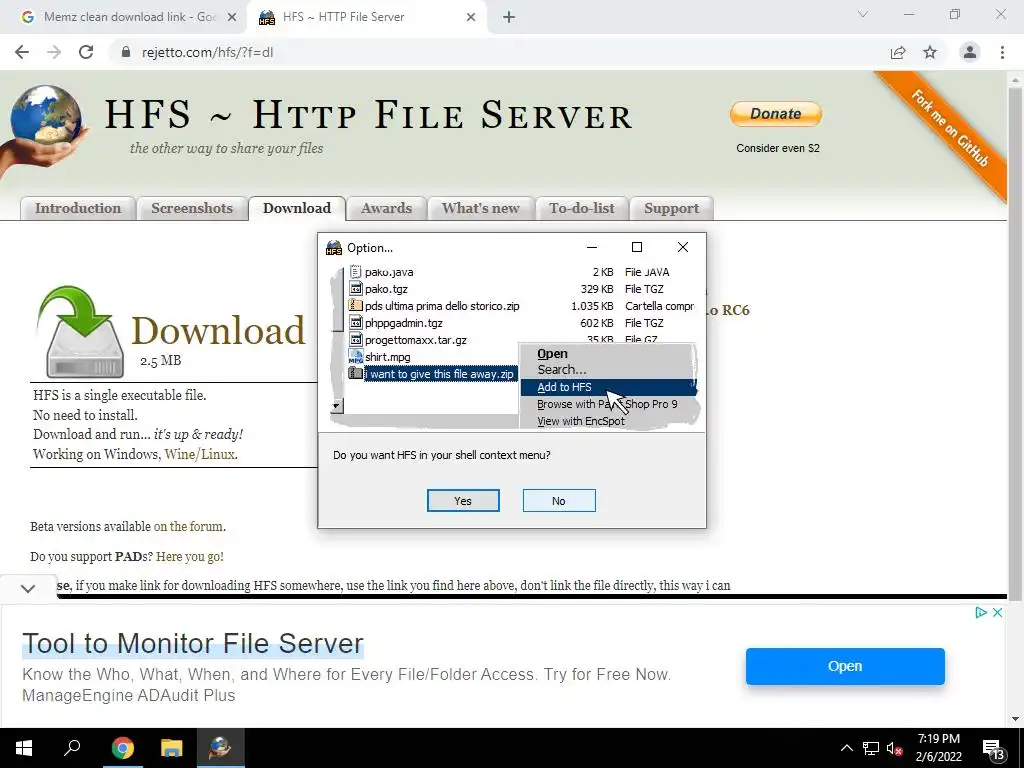Close the Memz clean download link tab
Viewport: 1024px width, 768px height.
(x=231, y=18)
